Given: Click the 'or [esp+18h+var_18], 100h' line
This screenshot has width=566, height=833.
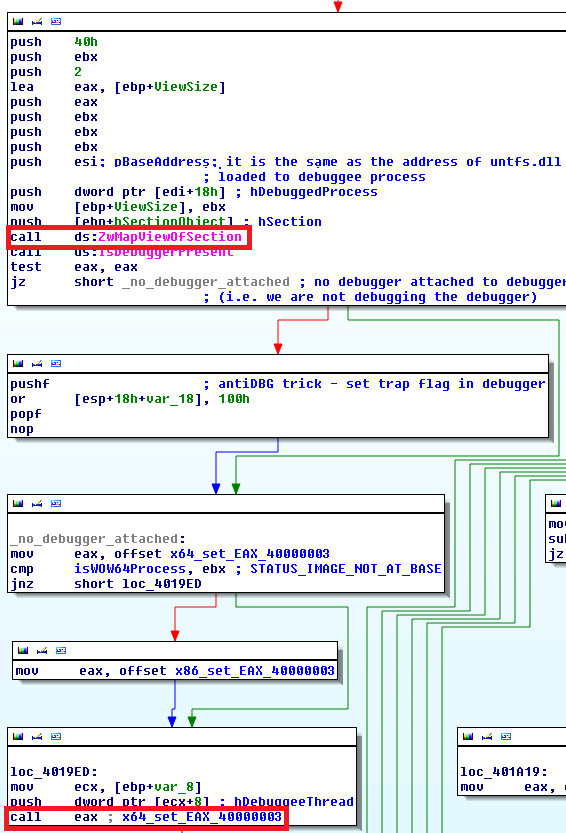Looking at the screenshot, I should (x=130, y=399).
